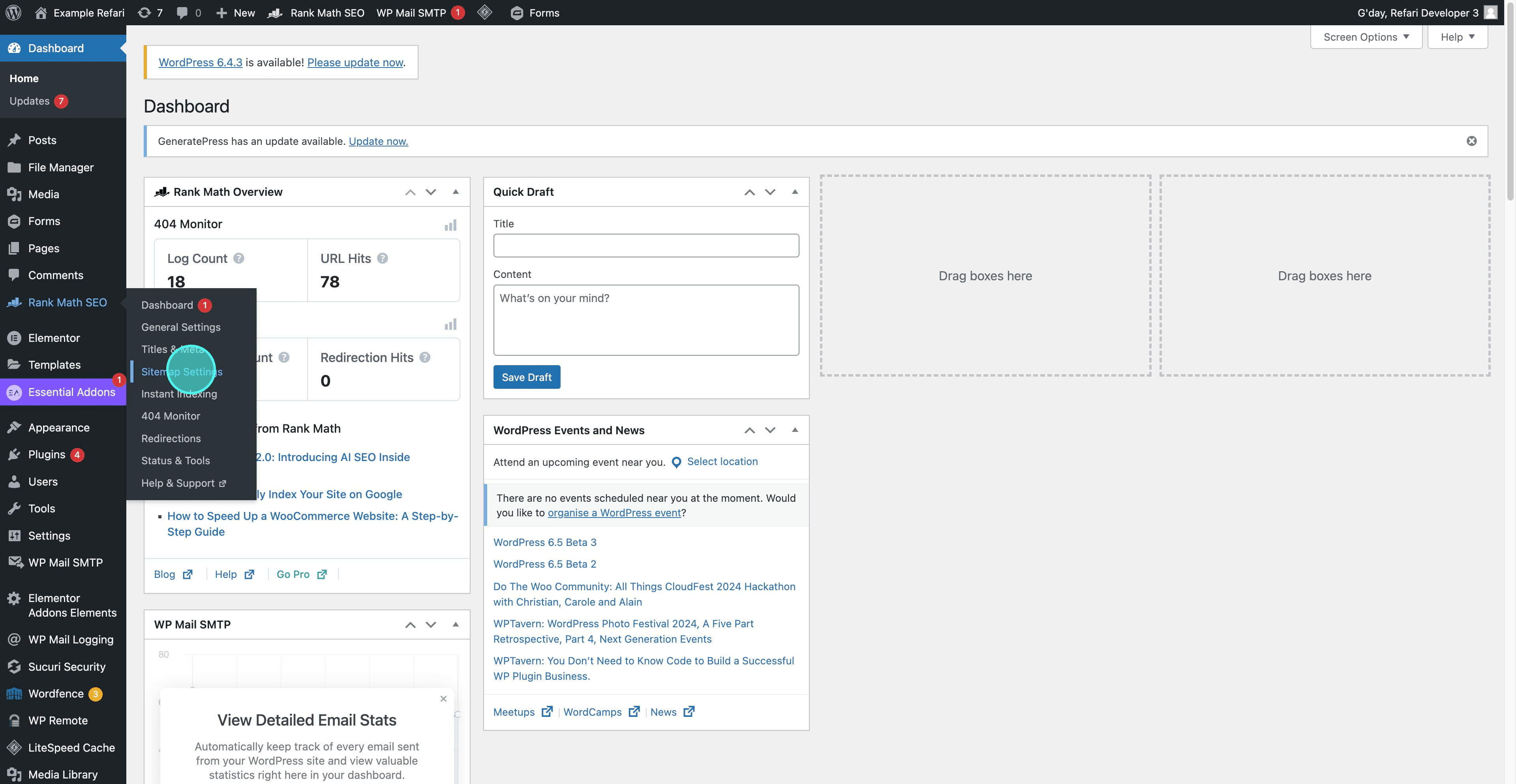The image size is (1516, 784).
Task: Open General Settings in Rank Math submenu
Action: tap(181, 327)
